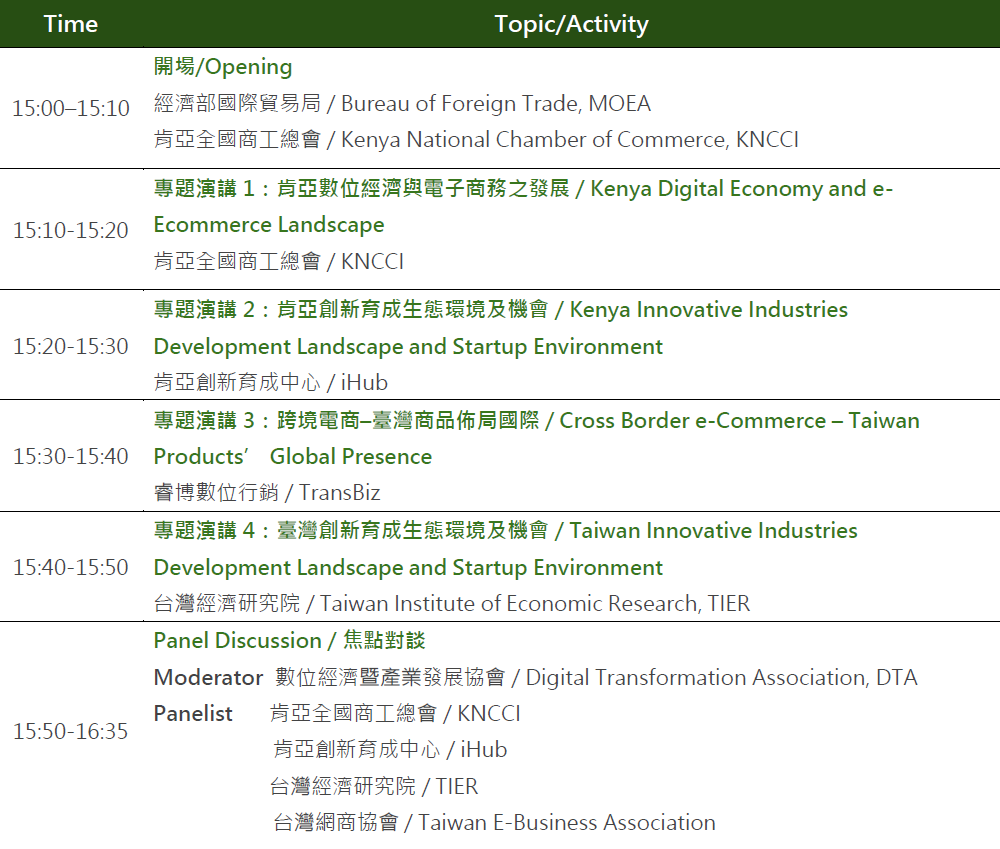Click panelist 台灣經濟研究院 / TIER
Viewport: 1000px width, 849px height.
click(x=374, y=786)
